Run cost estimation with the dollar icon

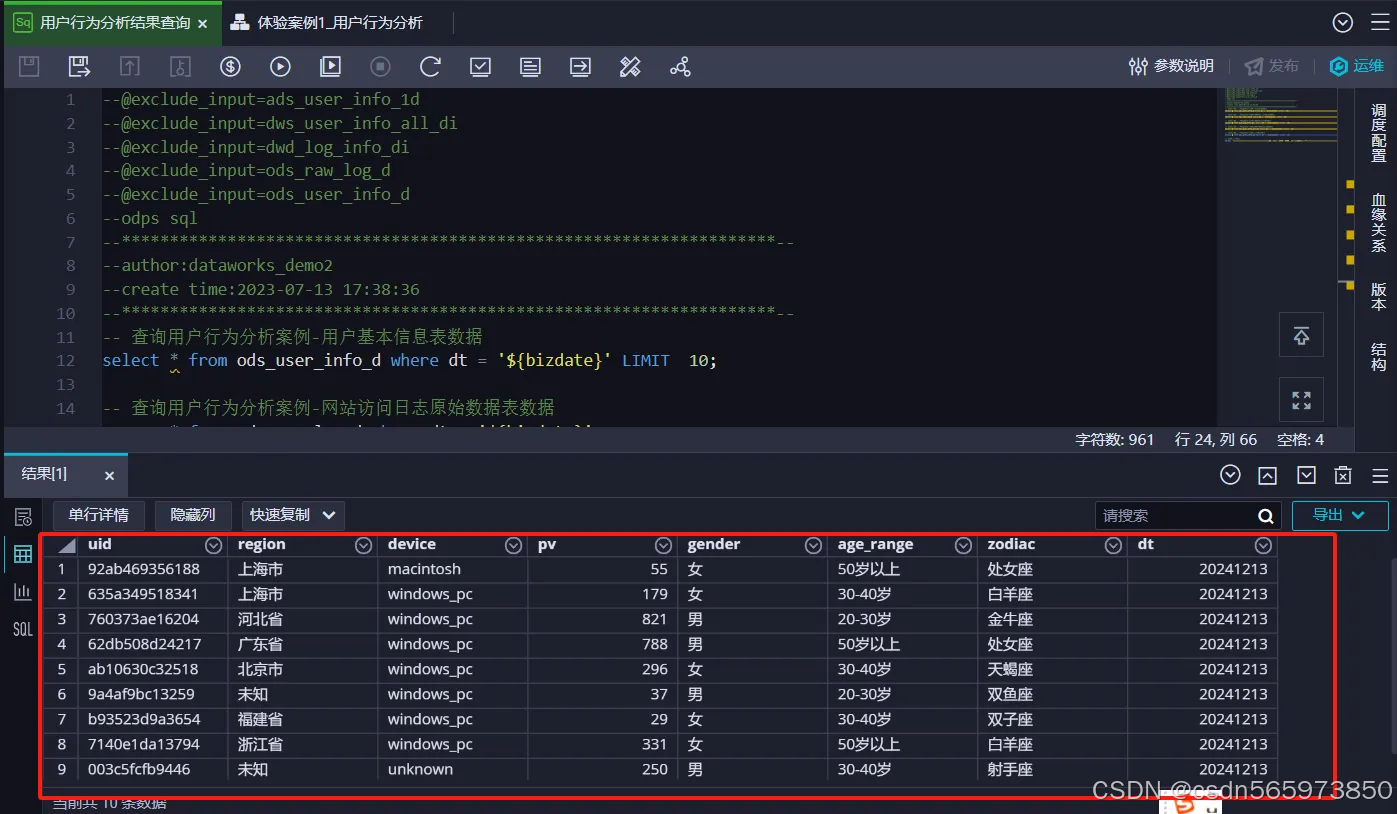[x=230, y=67]
